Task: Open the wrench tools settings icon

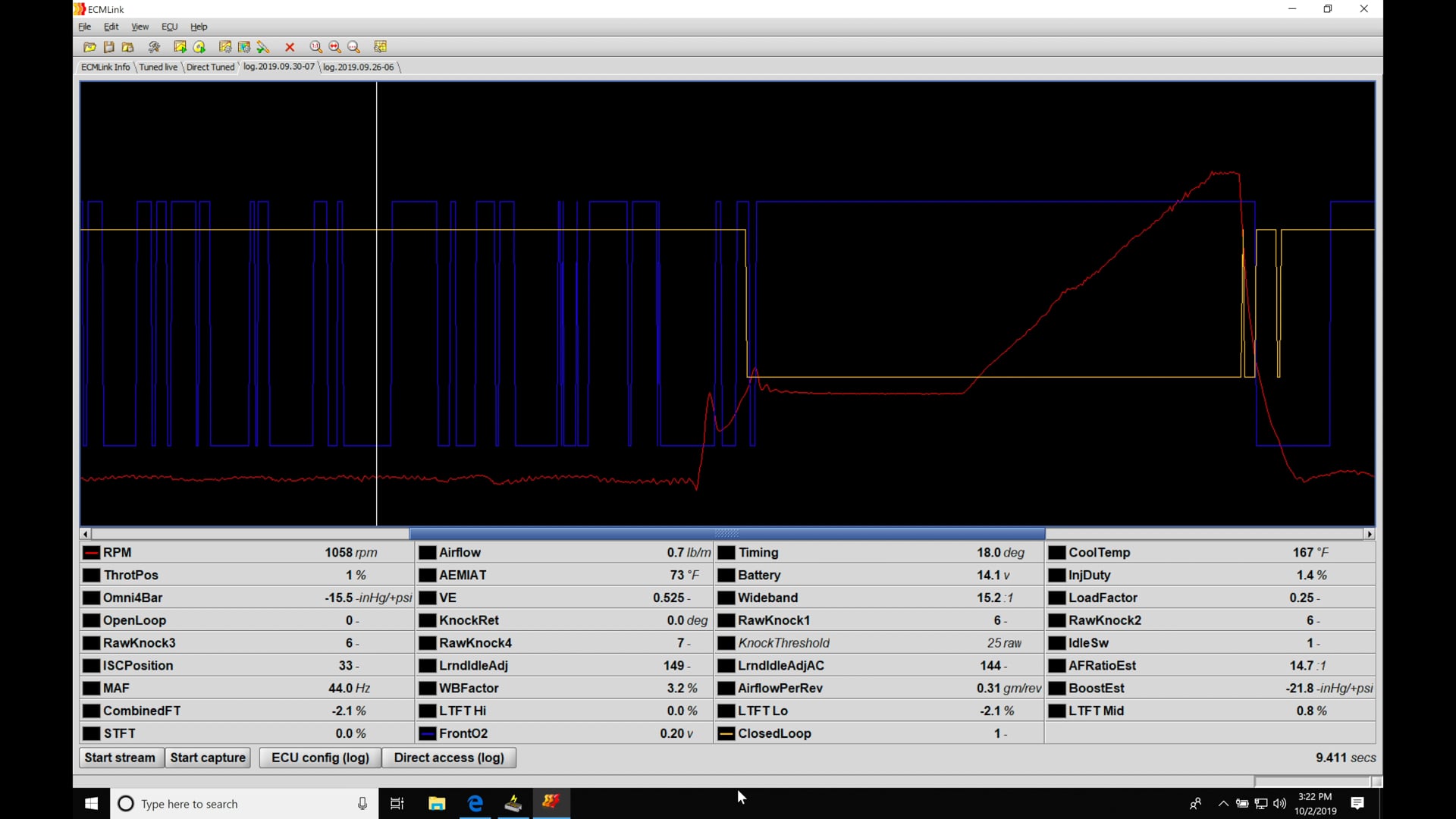Action: pos(154,47)
